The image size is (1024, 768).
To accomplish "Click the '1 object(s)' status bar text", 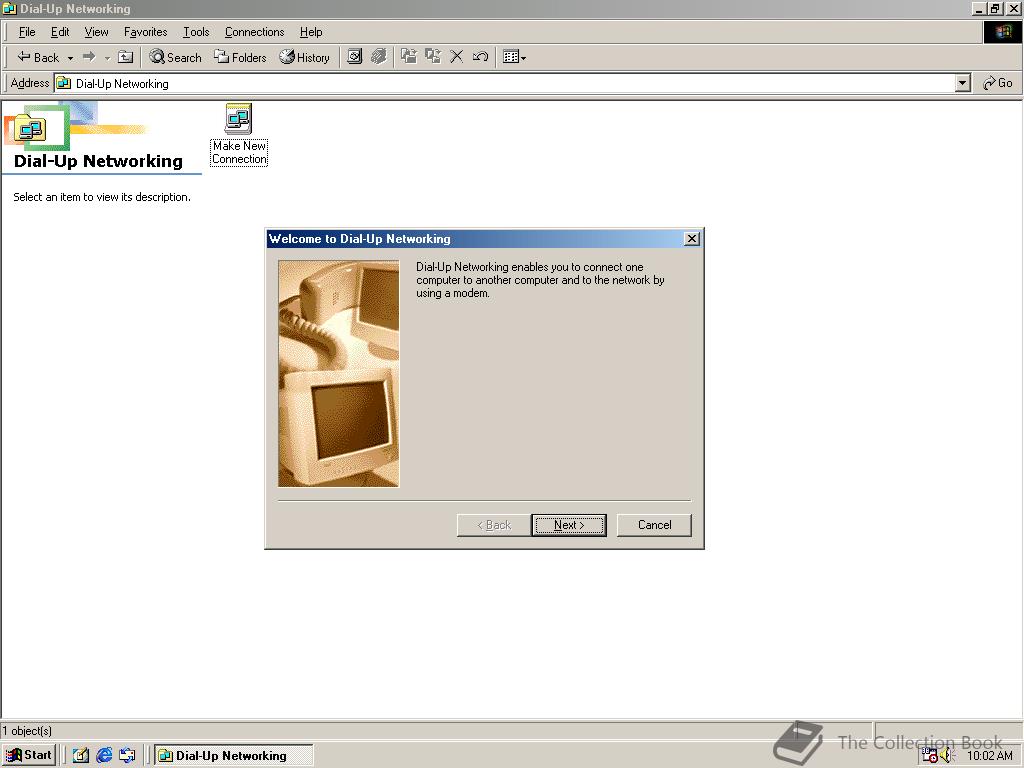I will point(27,731).
